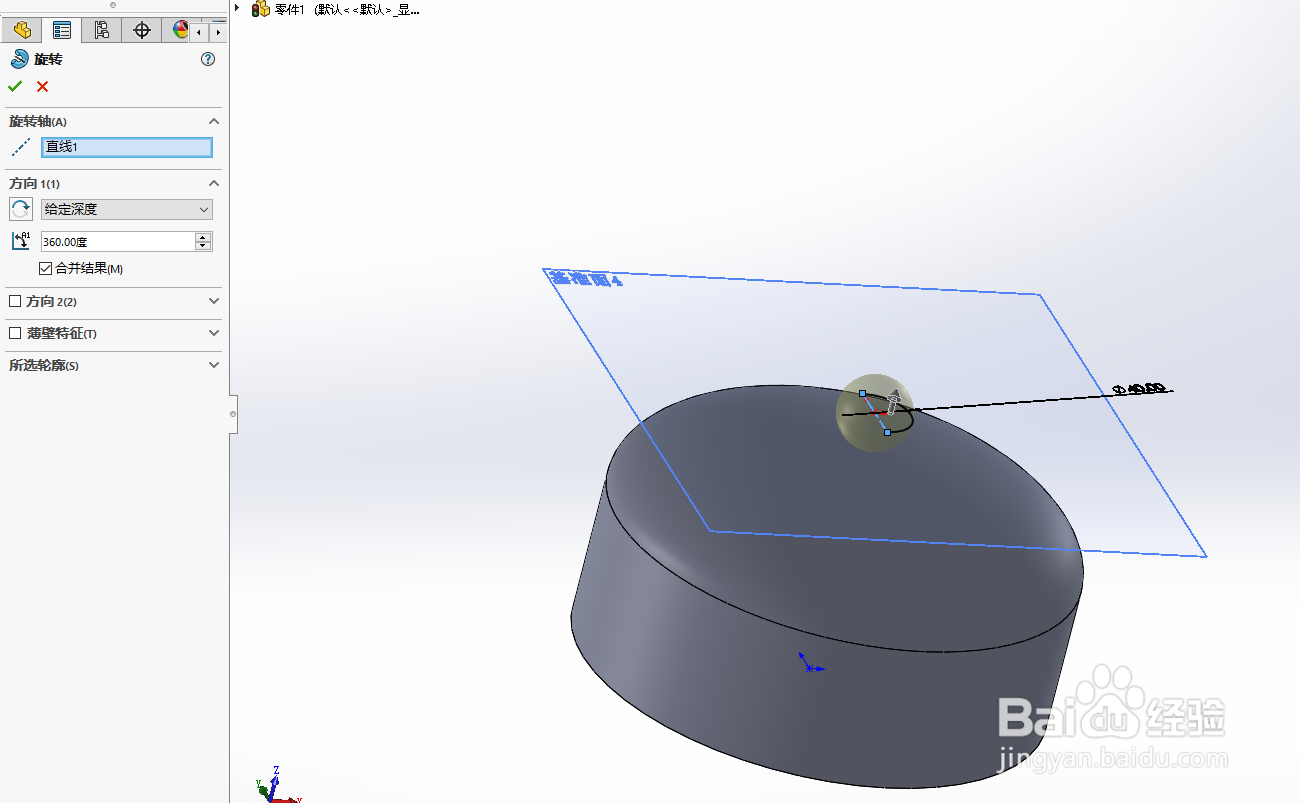Select the PropertyManager tab
Screen dimensions: 1300x803
click(61, 30)
